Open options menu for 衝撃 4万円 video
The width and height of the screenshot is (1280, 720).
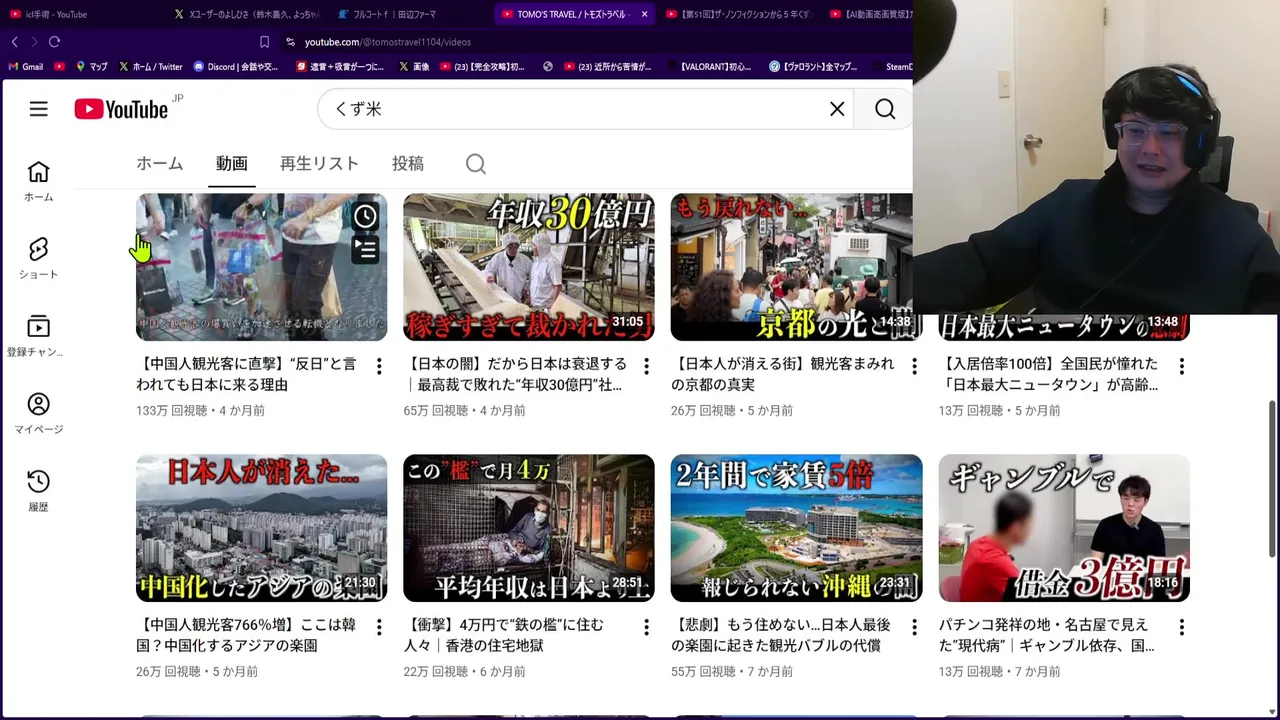pyautogui.click(x=646, y=628)
